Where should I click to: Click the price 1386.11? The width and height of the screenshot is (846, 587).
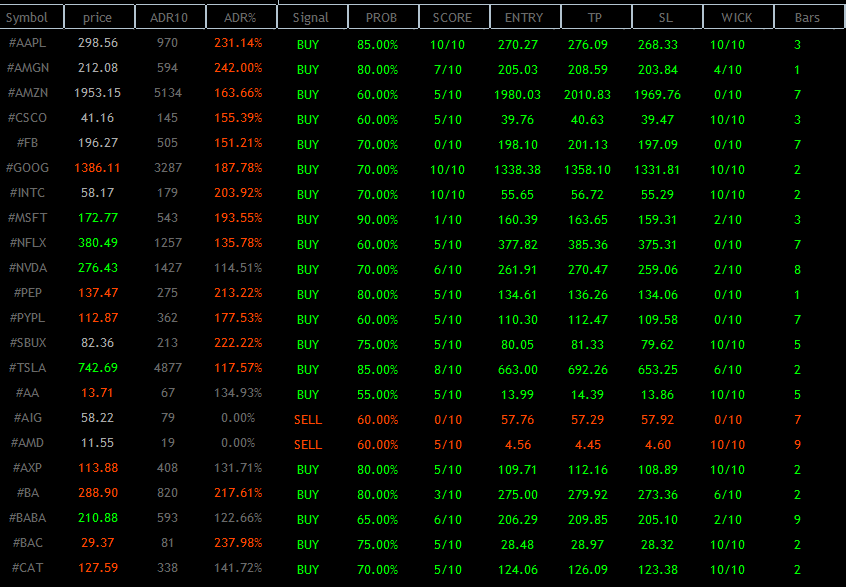tap(97, 167)
